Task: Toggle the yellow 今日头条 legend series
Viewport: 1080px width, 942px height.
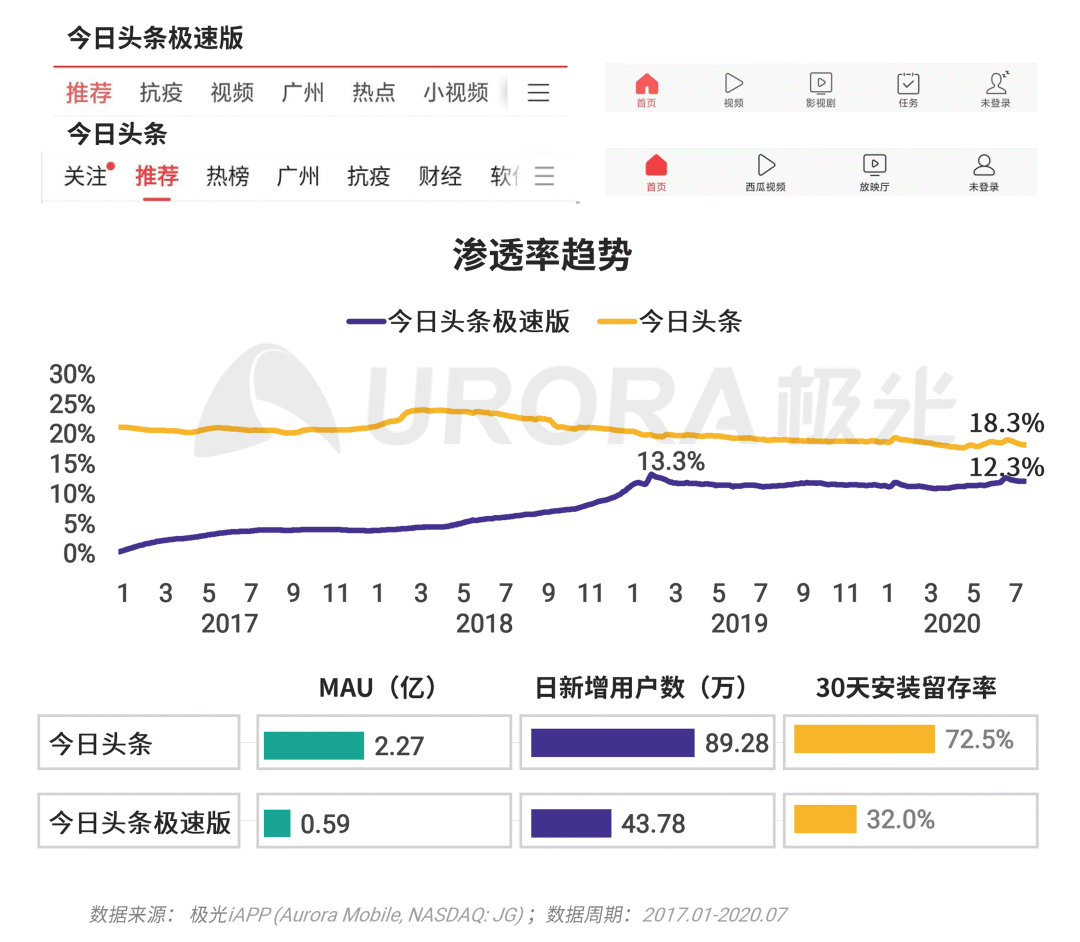Action: point(672,322)
